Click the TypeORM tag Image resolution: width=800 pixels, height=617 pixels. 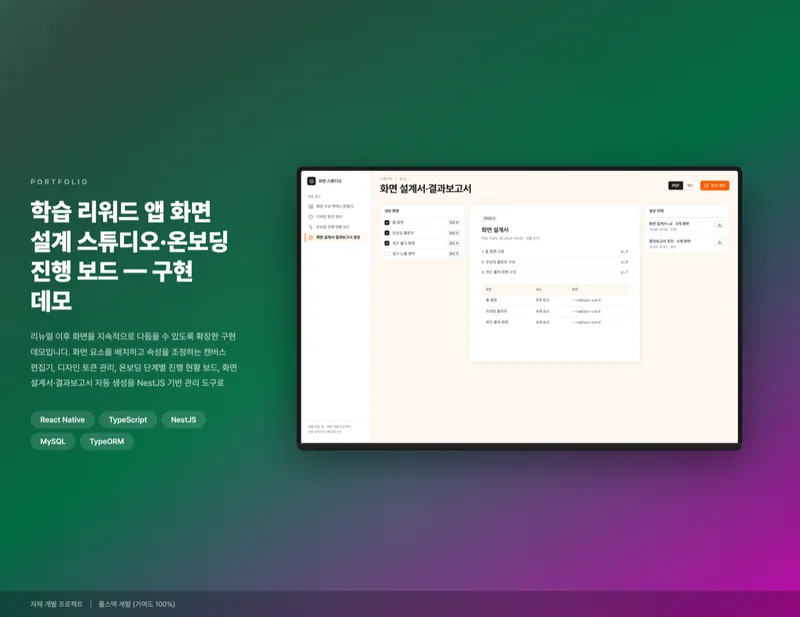pyautogui.click(x=107, y=441)
